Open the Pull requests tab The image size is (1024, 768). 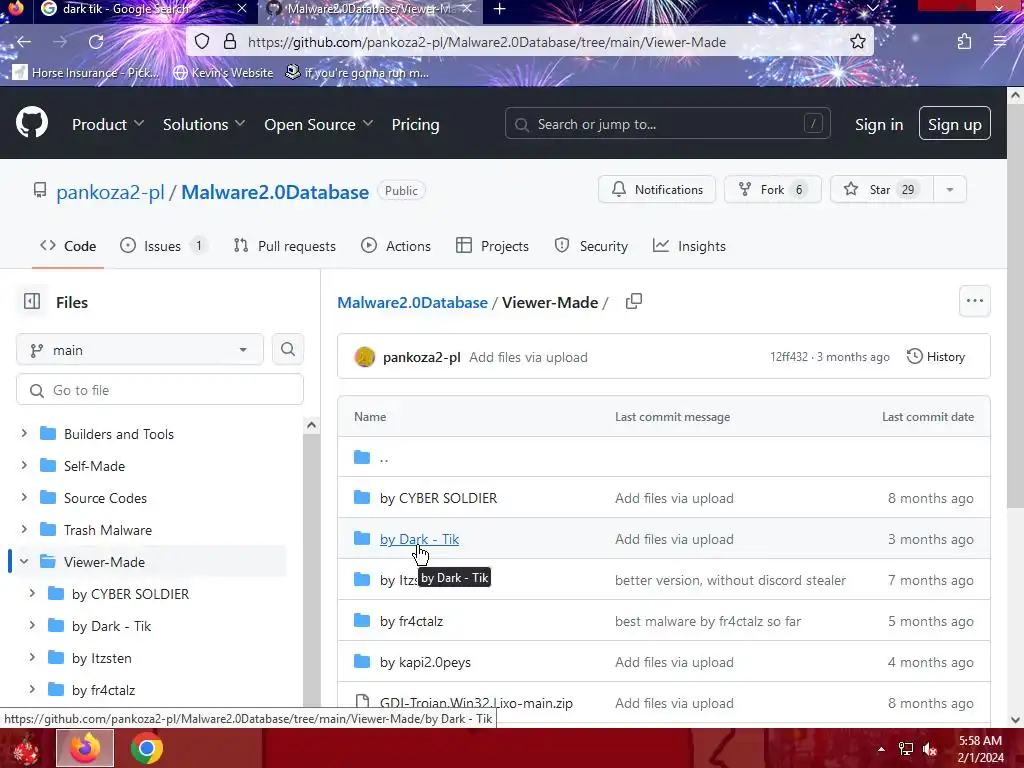coord(284,246)
